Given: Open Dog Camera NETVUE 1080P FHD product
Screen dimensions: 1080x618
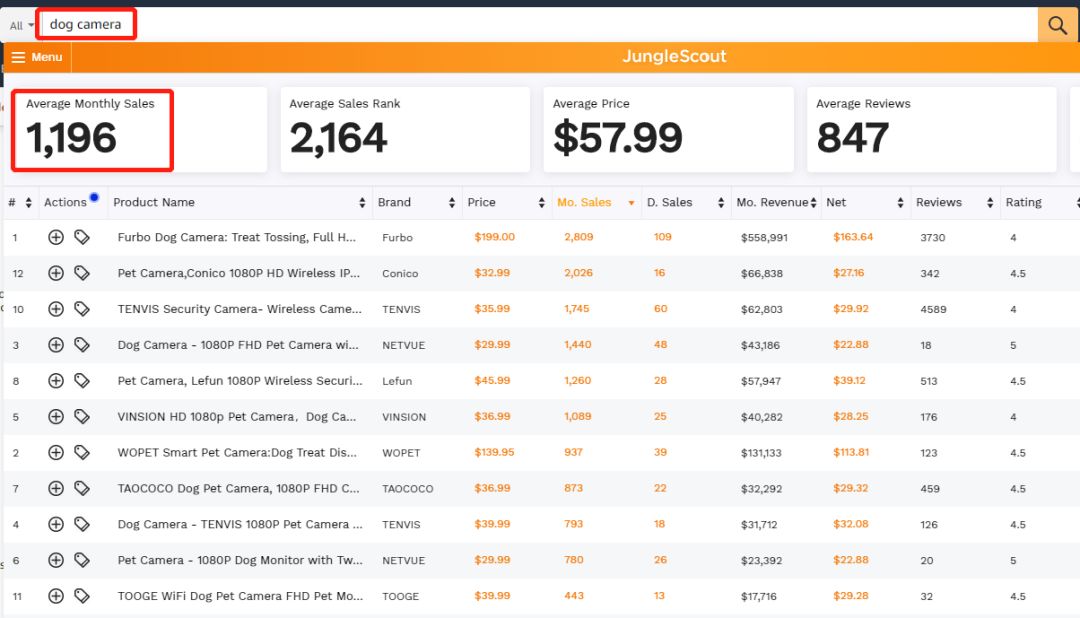Looking at the screenshot, I should tap(237, 345).
